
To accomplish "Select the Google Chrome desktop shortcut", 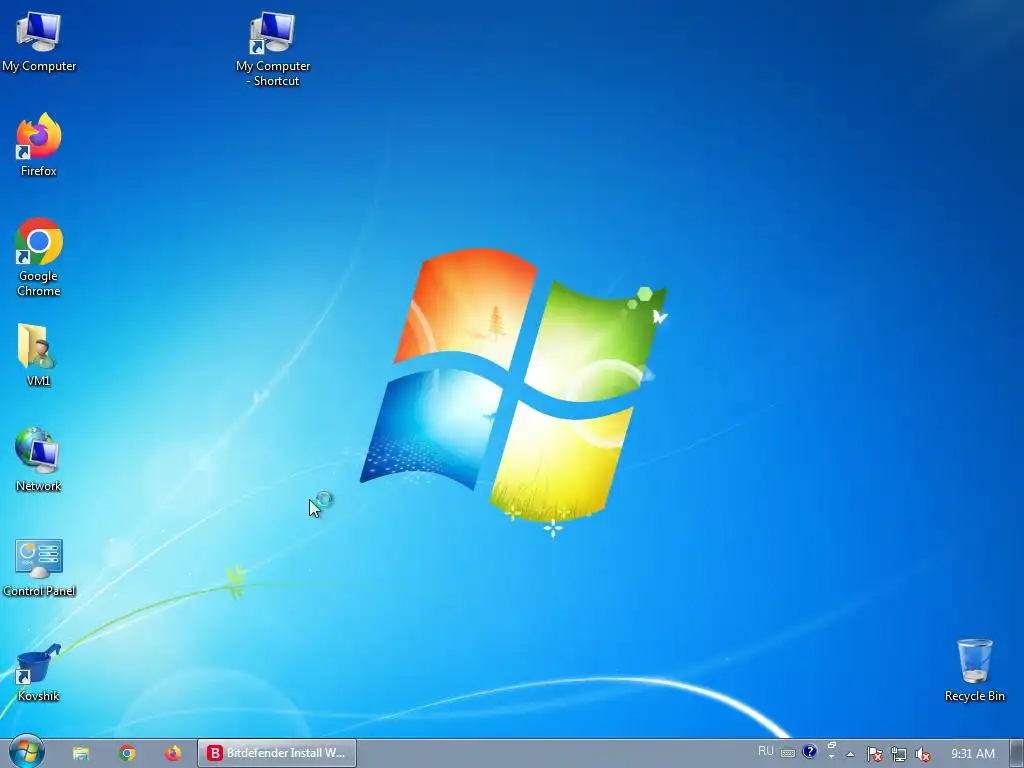I will click(x=39, y=257).
